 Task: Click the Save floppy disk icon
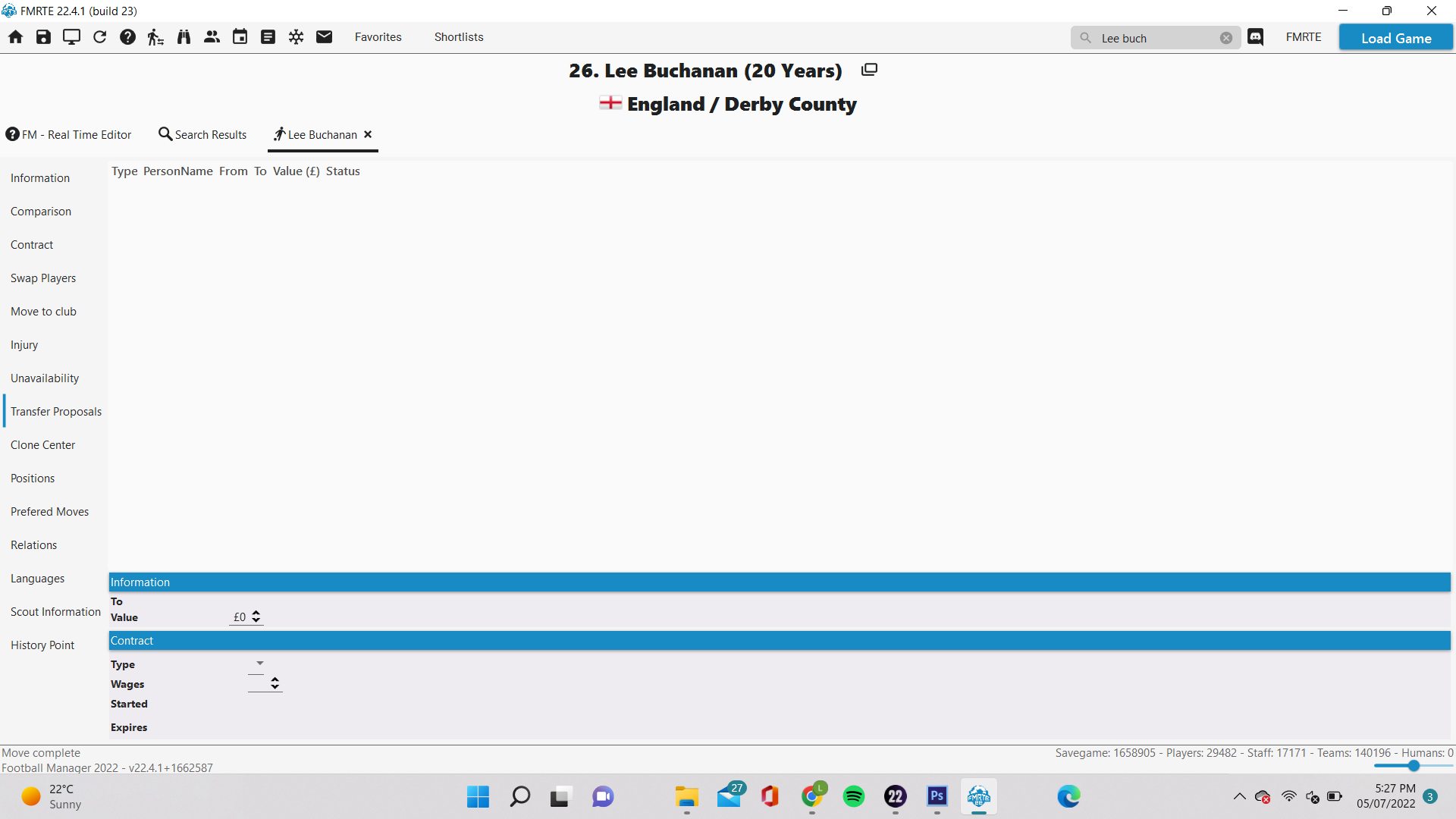pos(43,37)
